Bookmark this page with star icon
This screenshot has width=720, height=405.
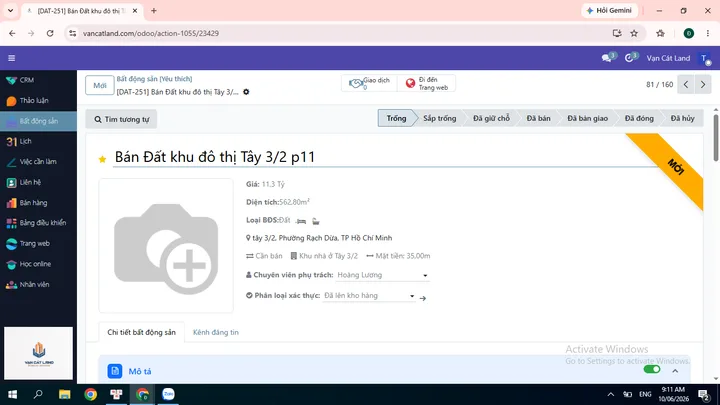point(634,33)
